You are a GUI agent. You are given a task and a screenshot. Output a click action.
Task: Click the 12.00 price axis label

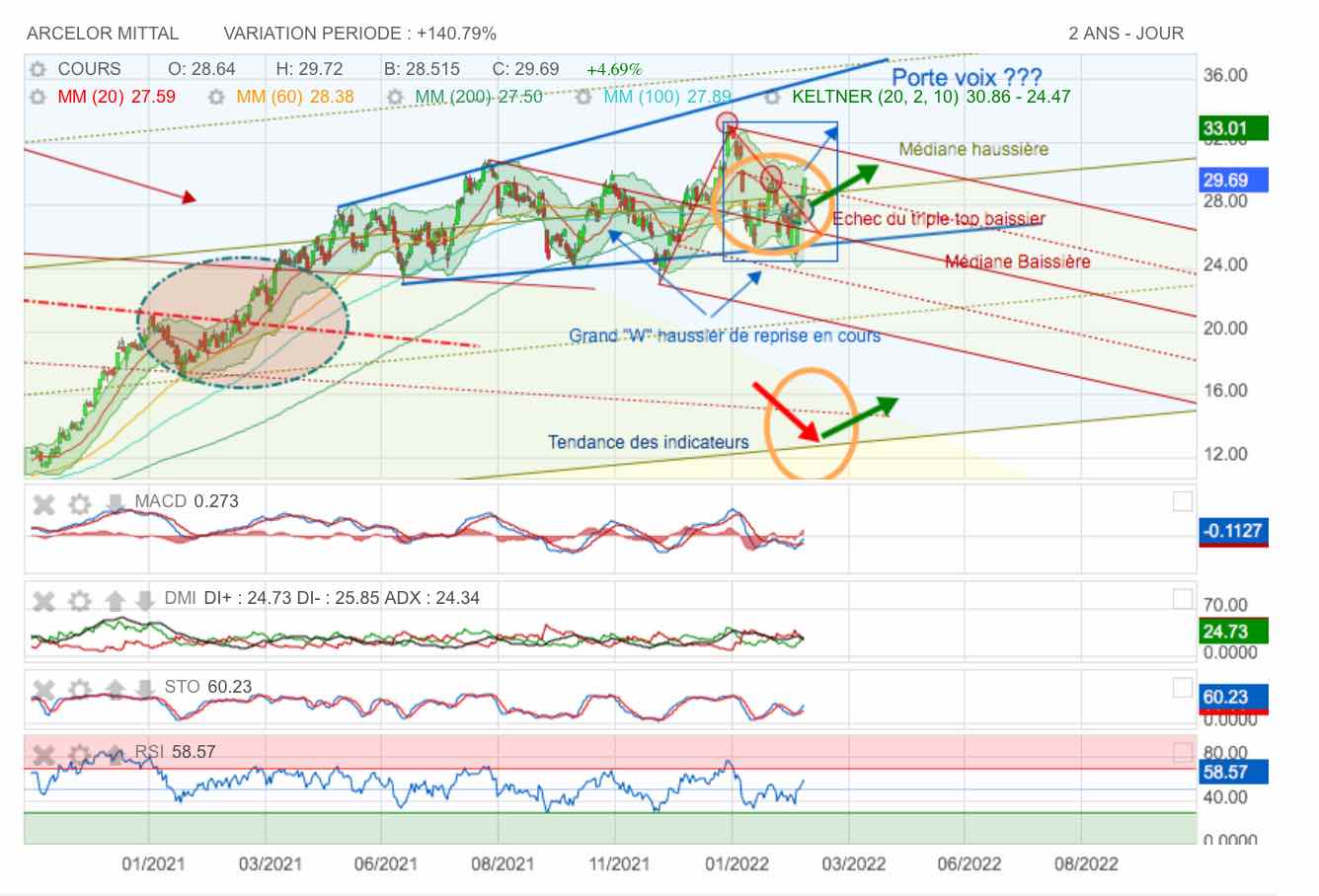tap(1225, 455)
